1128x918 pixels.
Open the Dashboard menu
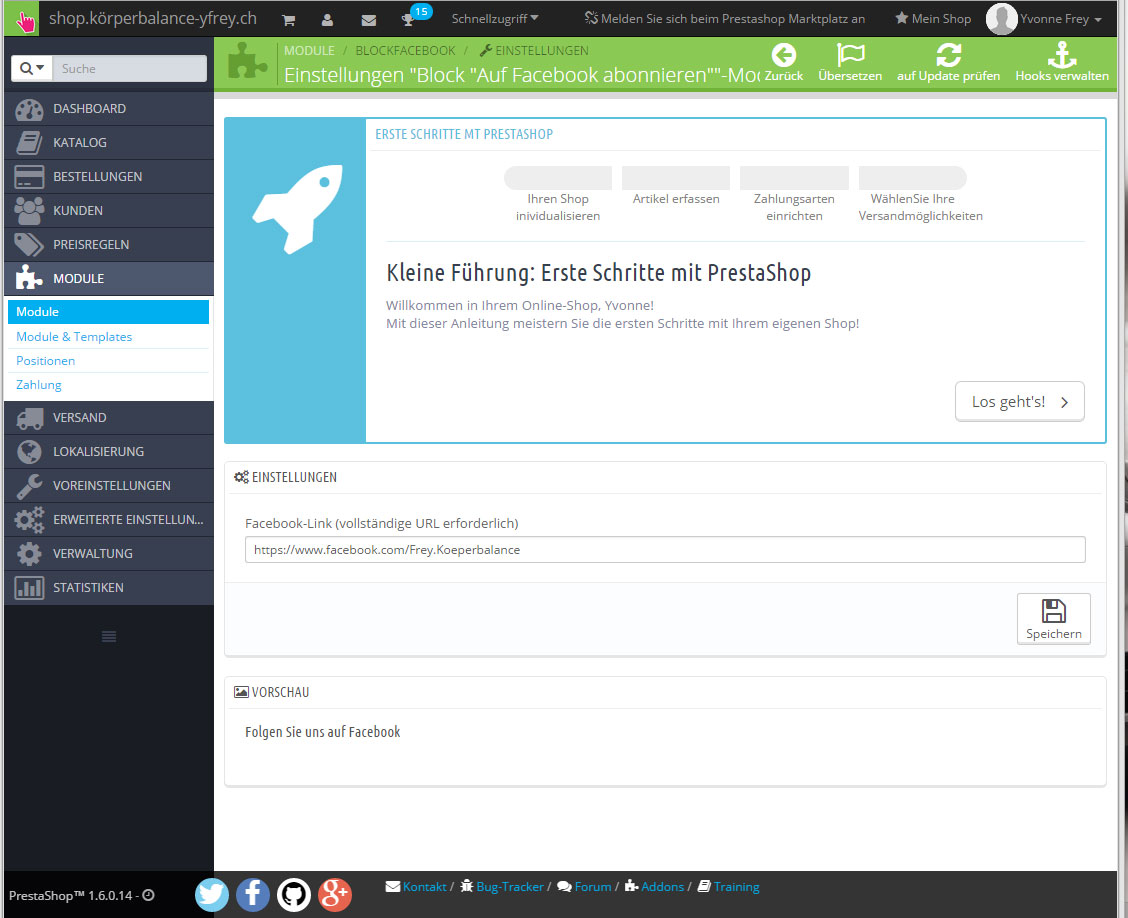(109, 109)
